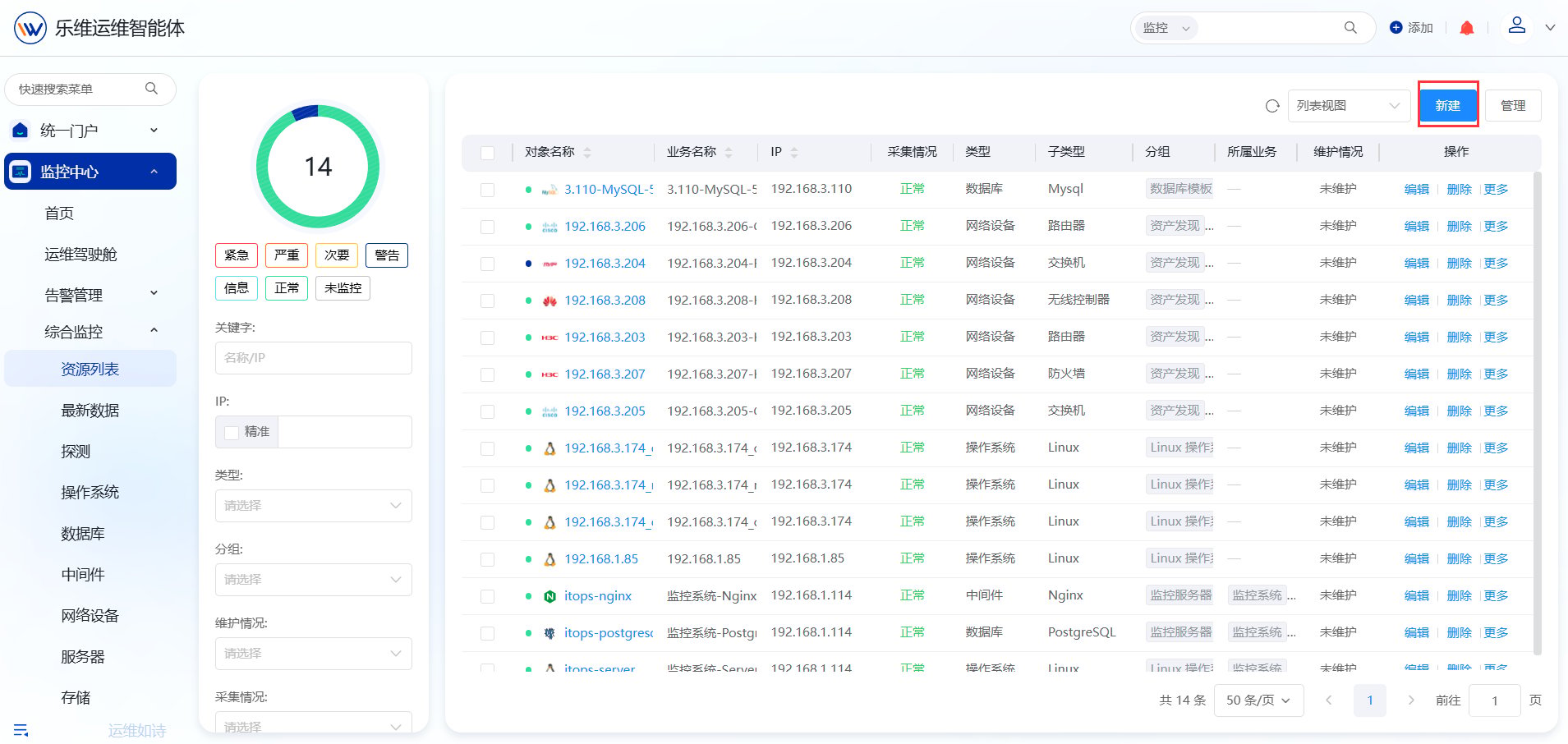This screenshot has height=744, width=1568.
Task: Click the Nginx icon in itops-nginx row
Action: [549, 596]
